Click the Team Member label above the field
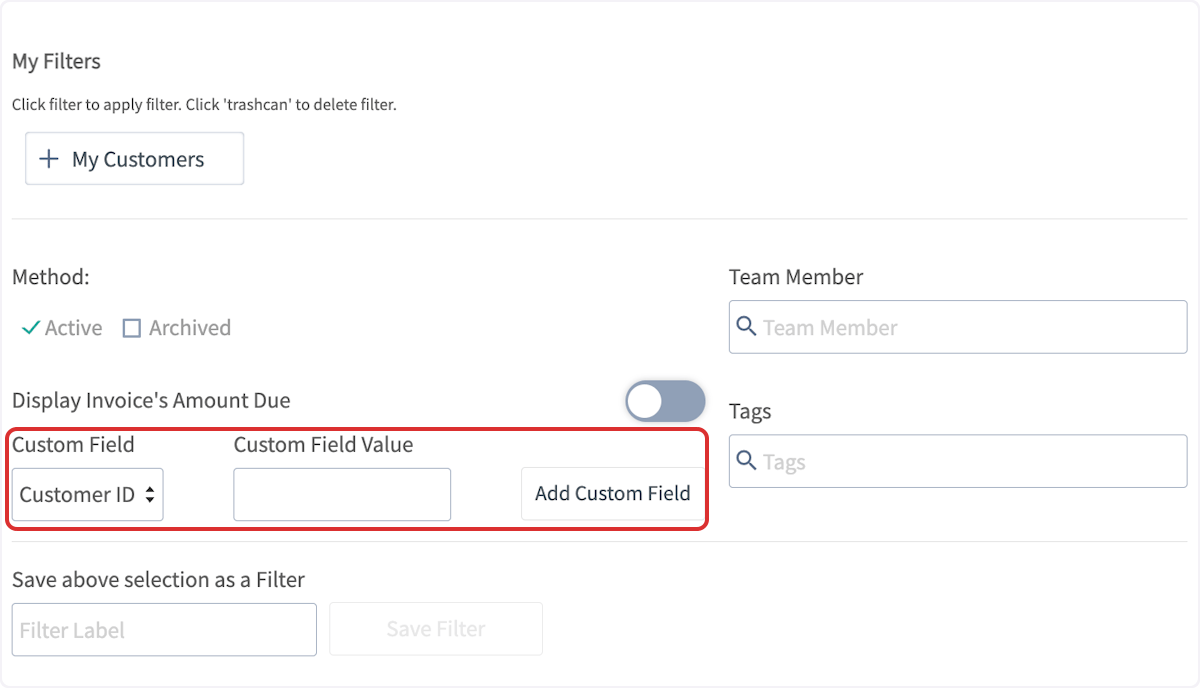Screen dimensions: 1200x688 coord(796,277)
